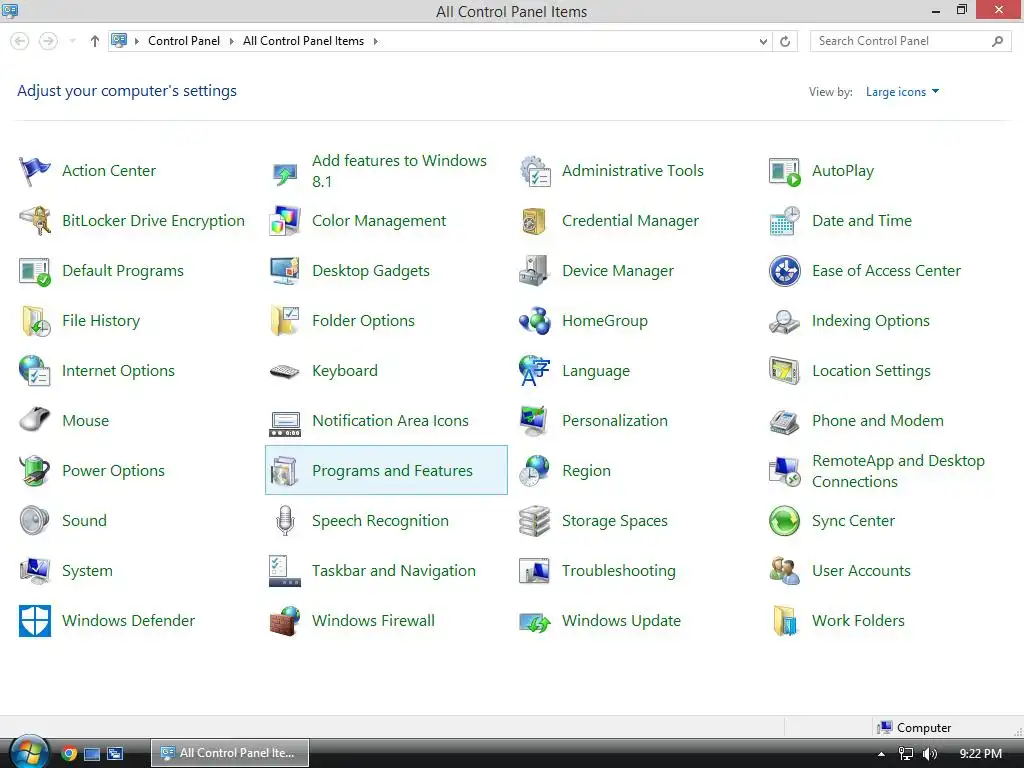The width and height of the screenshot is (1024, 768).
Task: Click the Back navigation arrow
Action: (20, 41)
